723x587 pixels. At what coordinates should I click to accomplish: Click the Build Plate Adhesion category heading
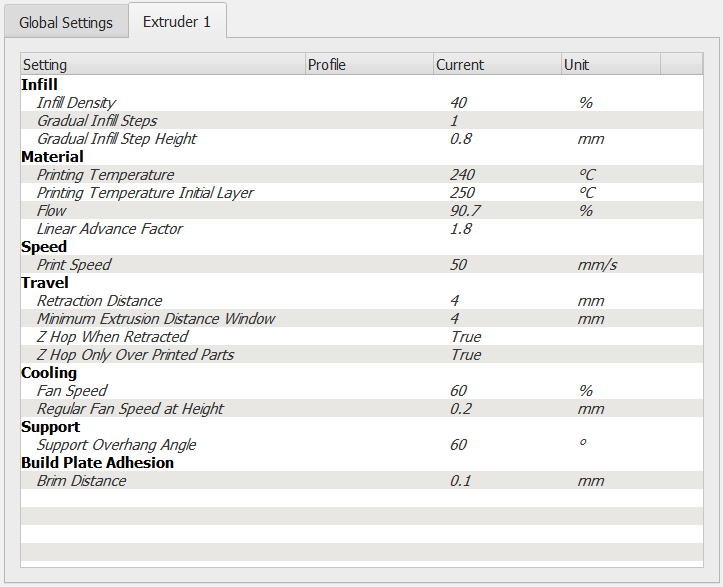tap(97, 462)
